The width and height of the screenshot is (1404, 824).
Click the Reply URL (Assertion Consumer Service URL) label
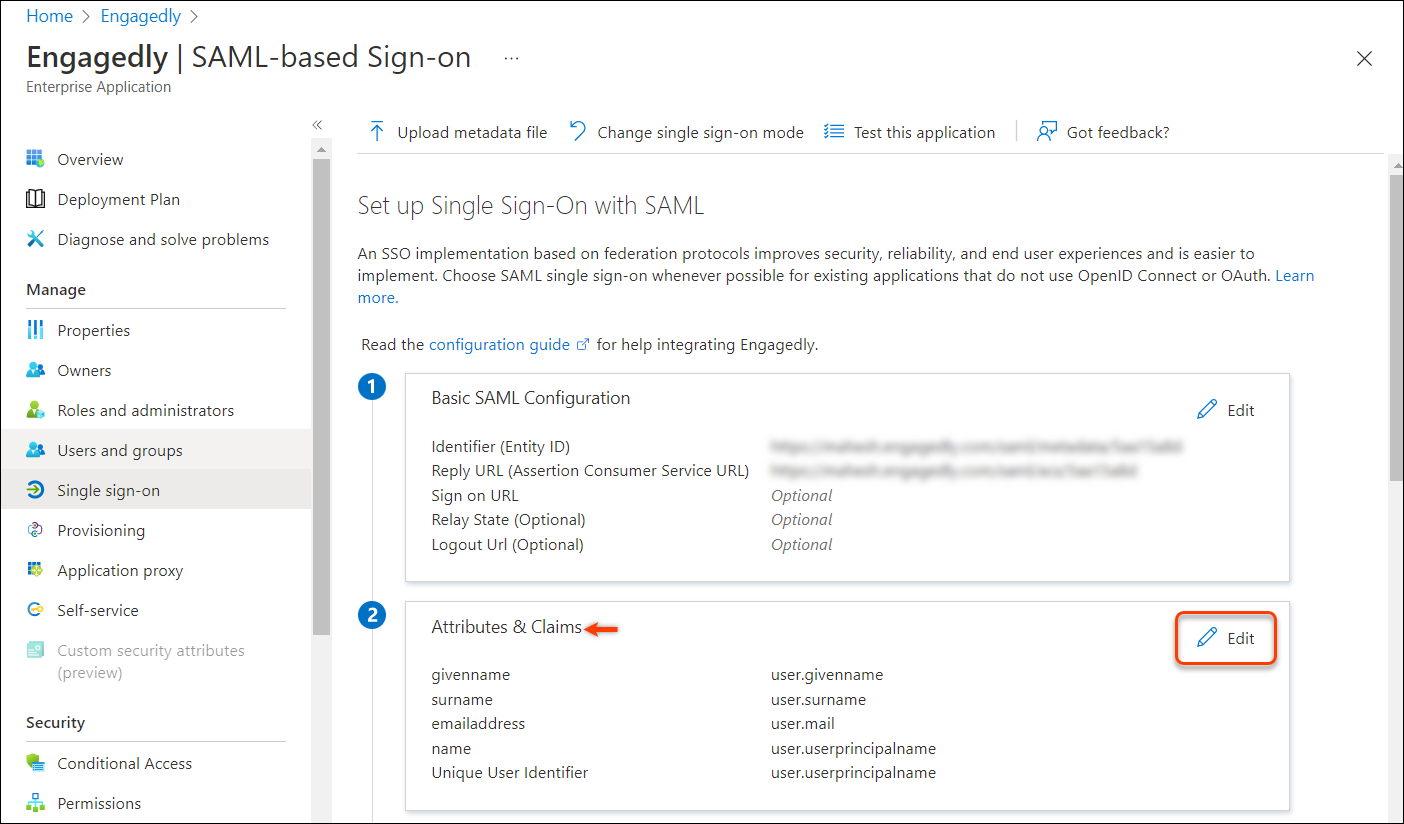(x=590, y=471)
